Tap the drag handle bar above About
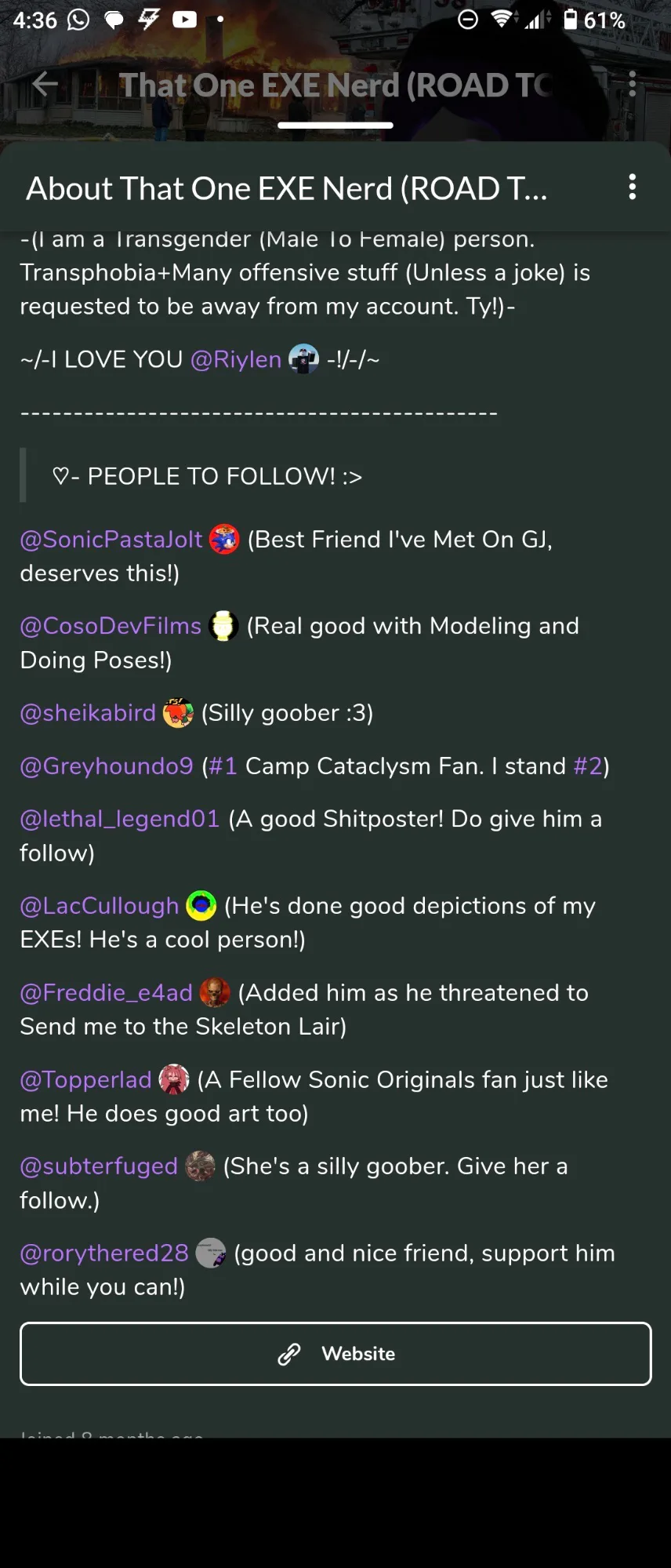 (x=335, y=126)
